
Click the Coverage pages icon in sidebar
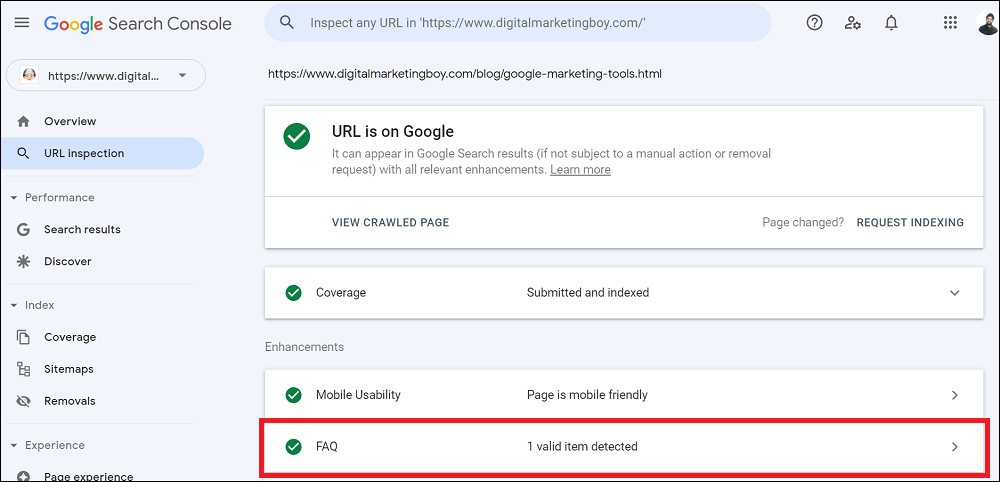23,337
